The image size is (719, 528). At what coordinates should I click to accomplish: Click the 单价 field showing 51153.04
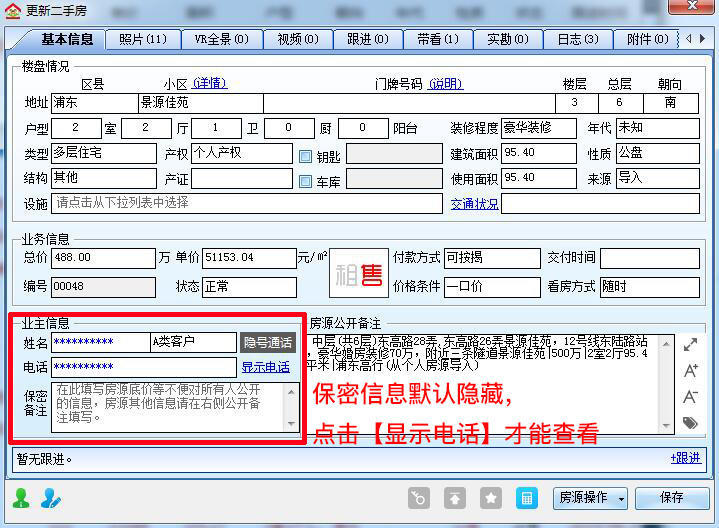click(249, 258)
